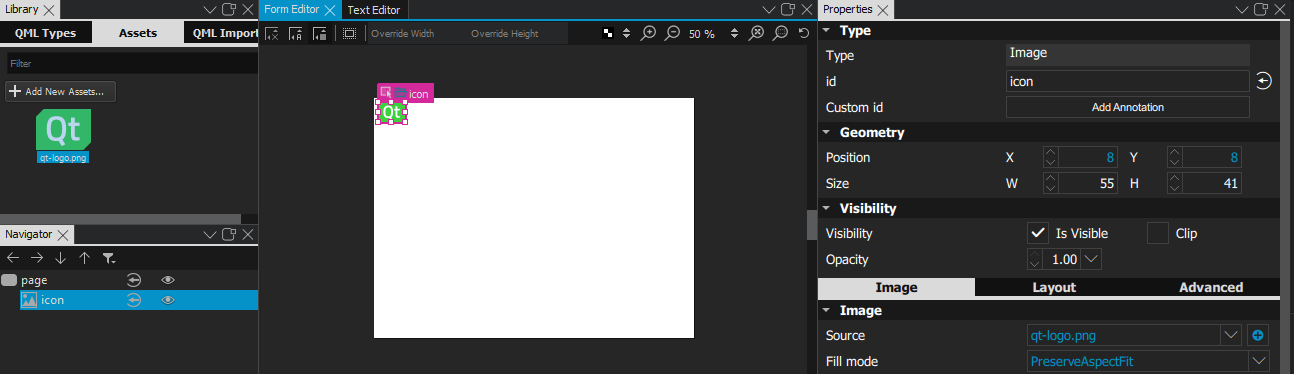Open the QML Imports tab
This screenshot has height=374, width=1294.
click(221, 33)
